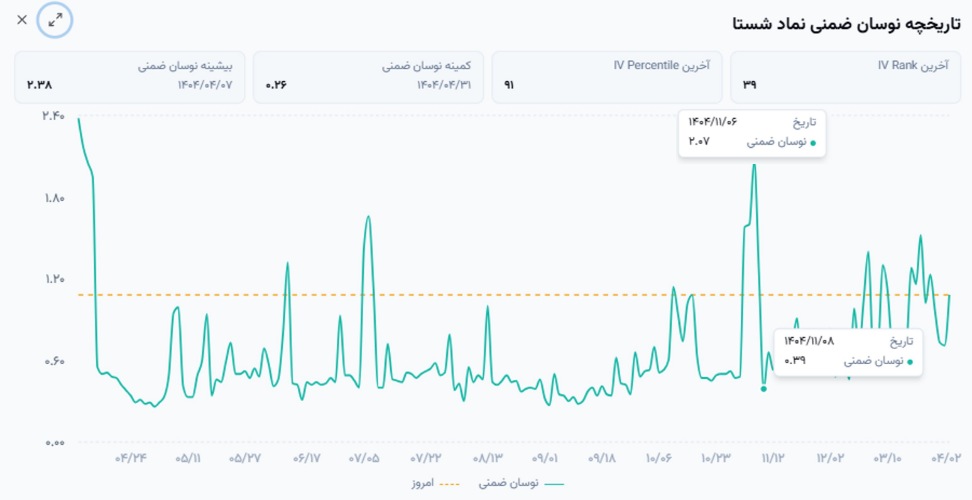Click the tooltip value ۲.۰۷
Image resolution: width=972 pixels, height=500 pixels.
[699, 141]
